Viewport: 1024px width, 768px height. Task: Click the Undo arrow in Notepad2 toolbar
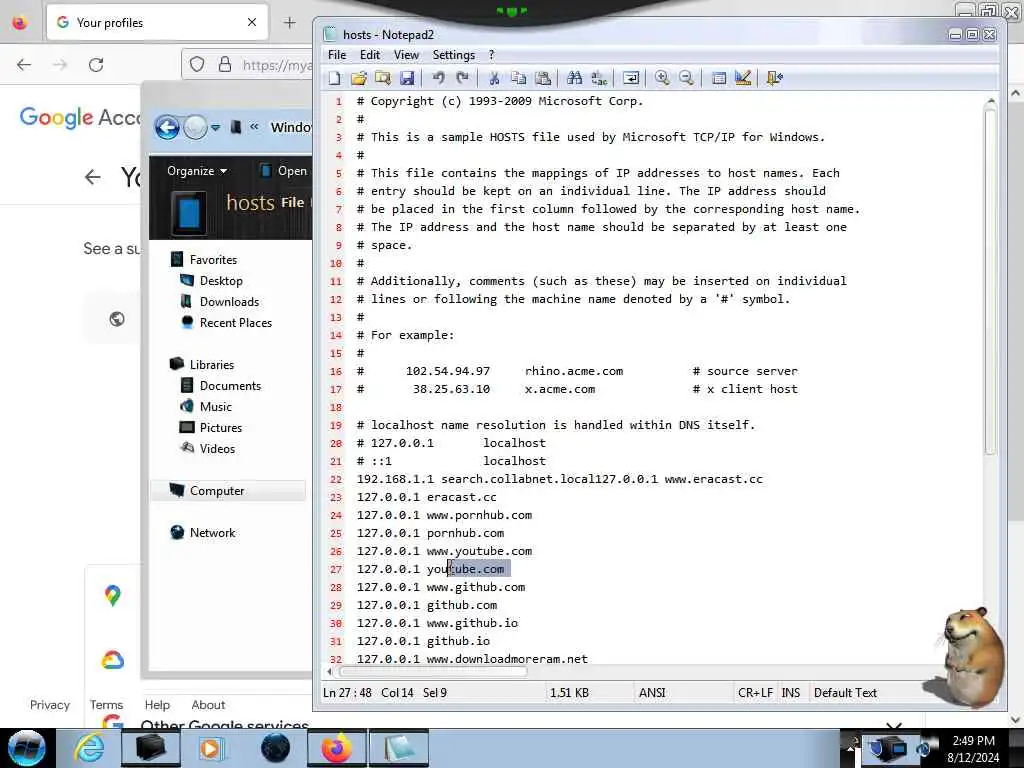click(438, 78)
